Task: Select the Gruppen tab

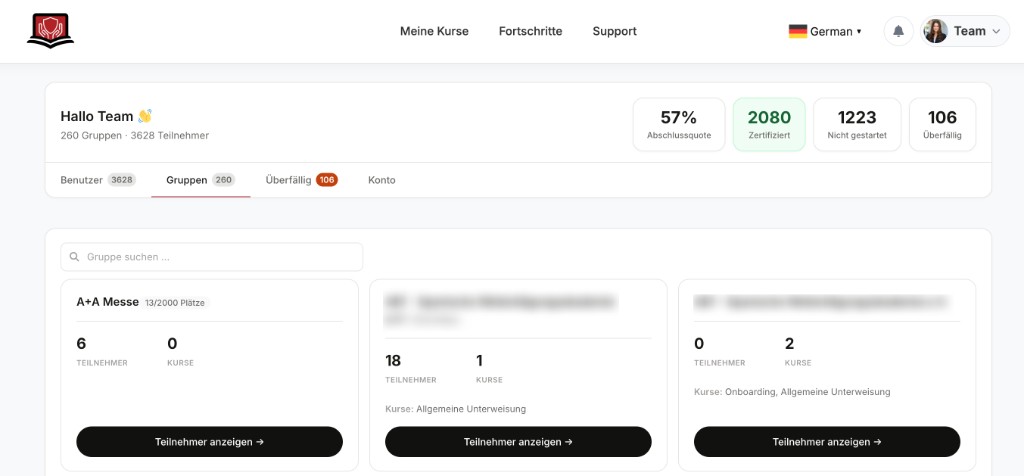Action: (200, 180)
